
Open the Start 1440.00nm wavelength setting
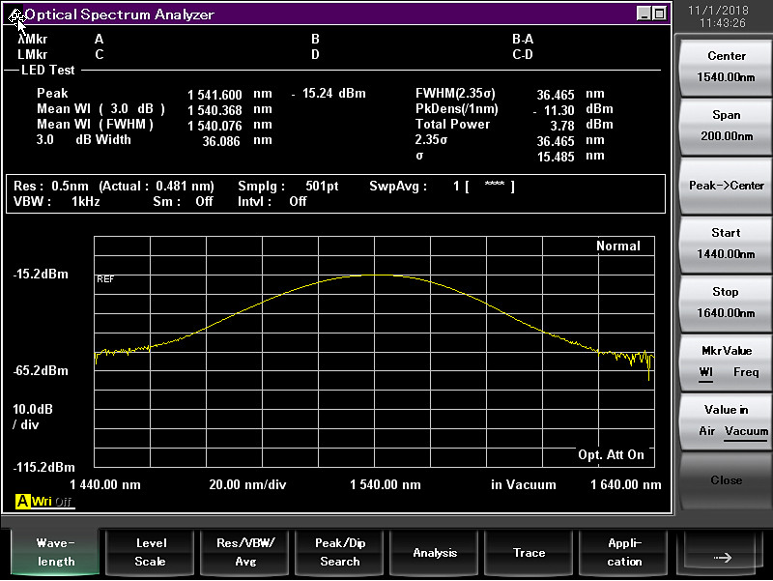(x=726, y=243)
